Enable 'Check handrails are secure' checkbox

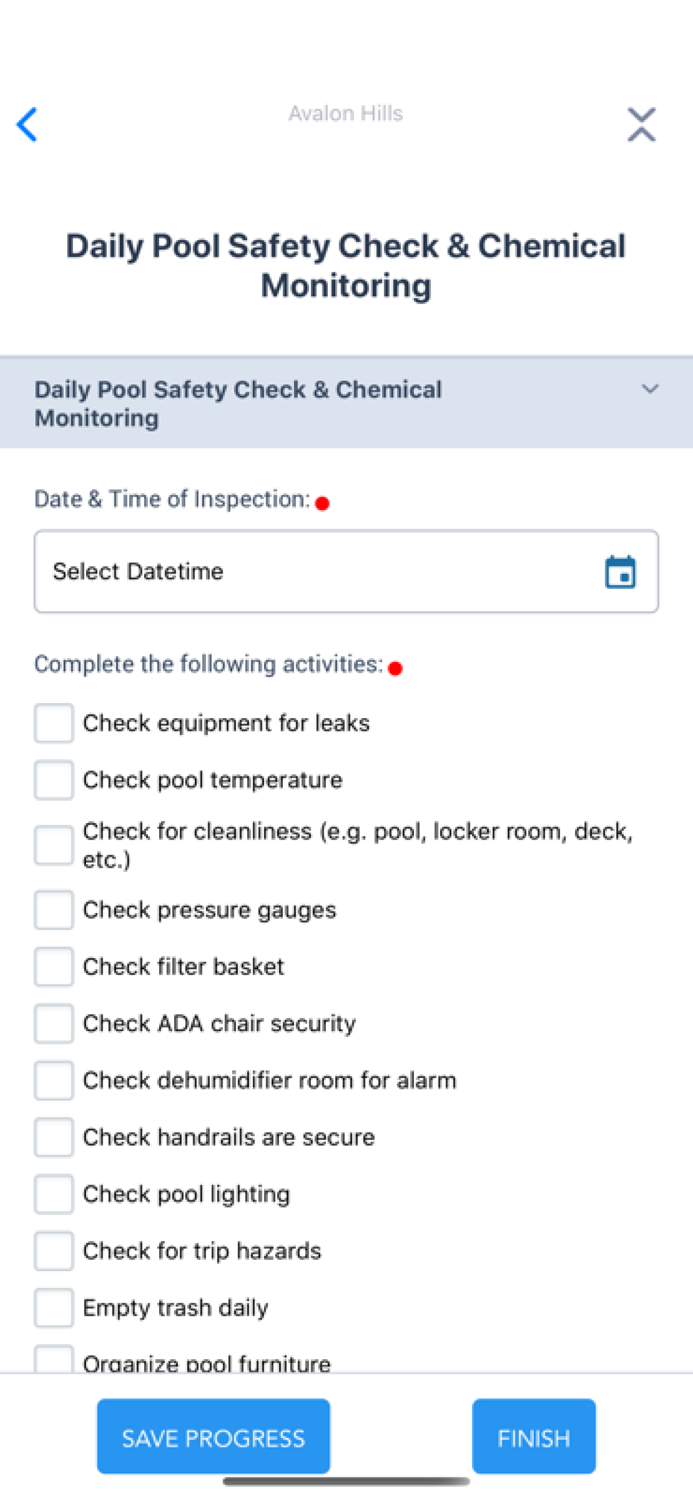pos(53,1137)
